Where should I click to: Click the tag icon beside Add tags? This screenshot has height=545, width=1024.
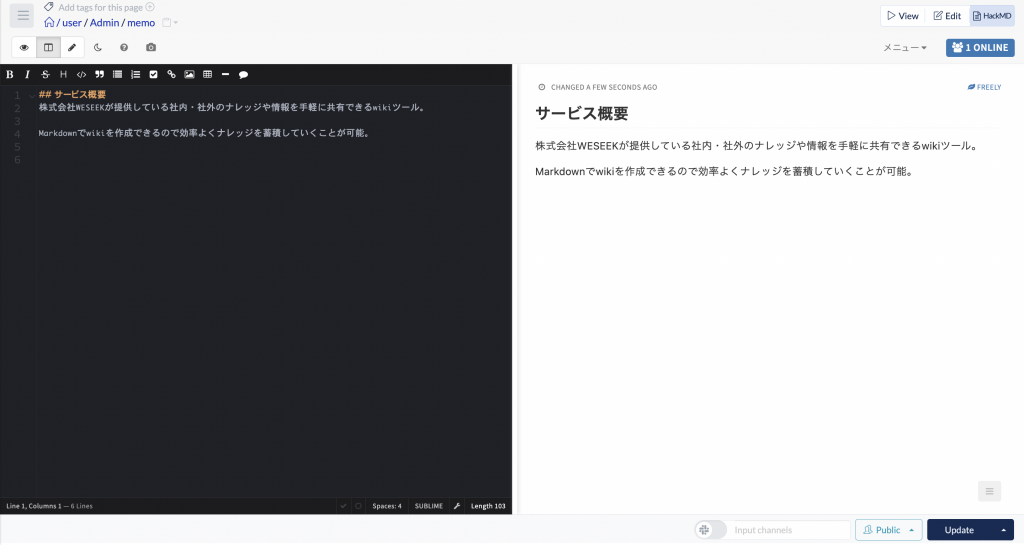tap(49, 7)
